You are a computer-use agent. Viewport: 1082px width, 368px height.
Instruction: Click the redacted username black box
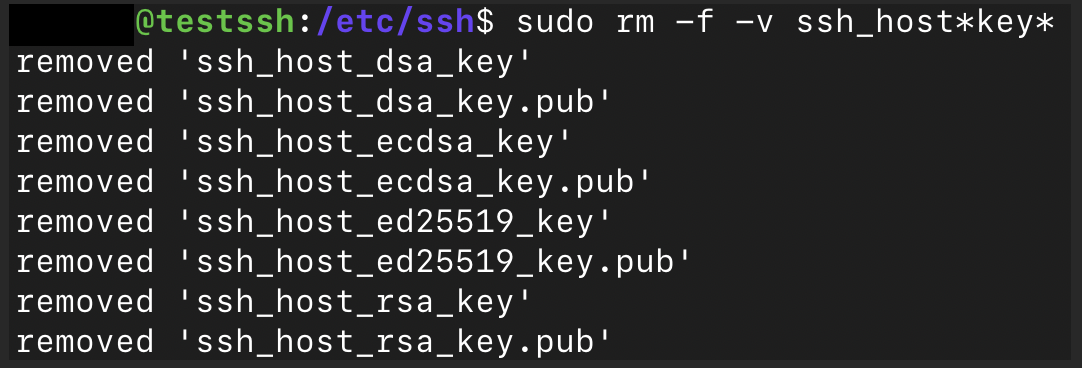pos(71,23)
